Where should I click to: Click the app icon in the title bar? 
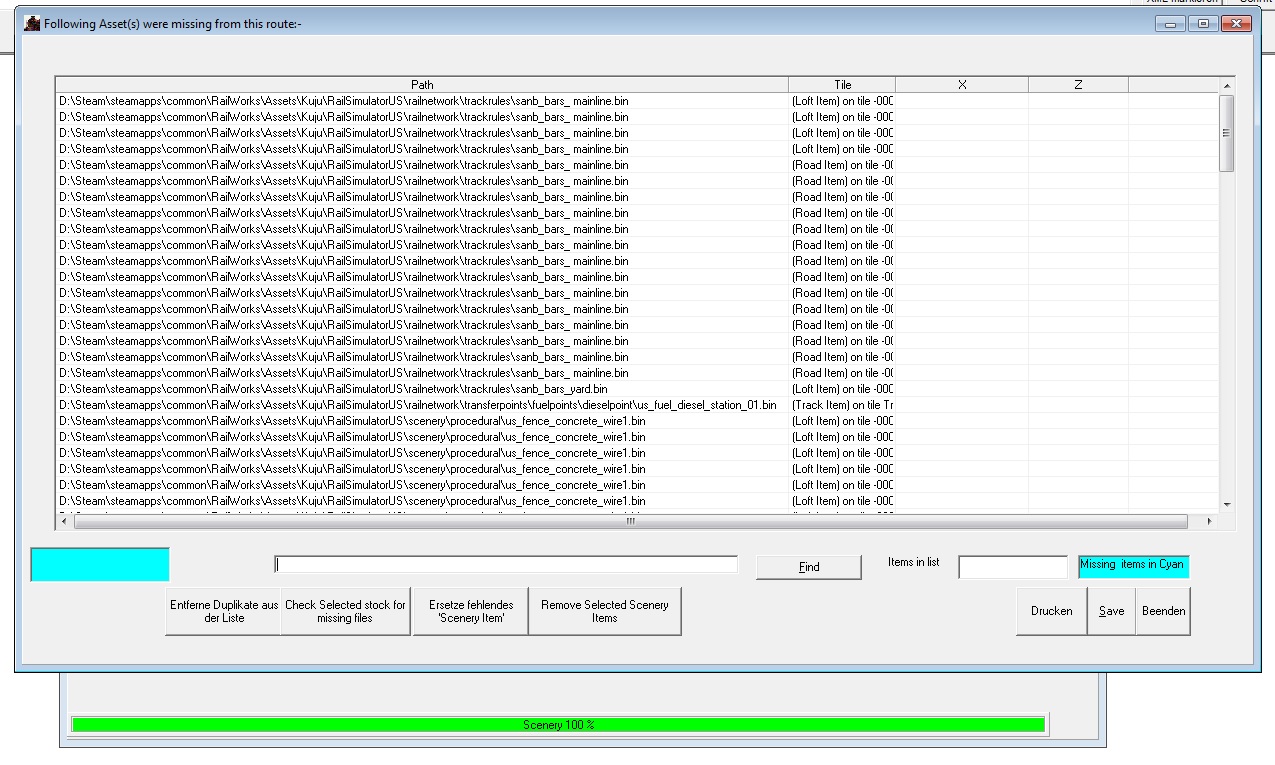pos(32,23)
